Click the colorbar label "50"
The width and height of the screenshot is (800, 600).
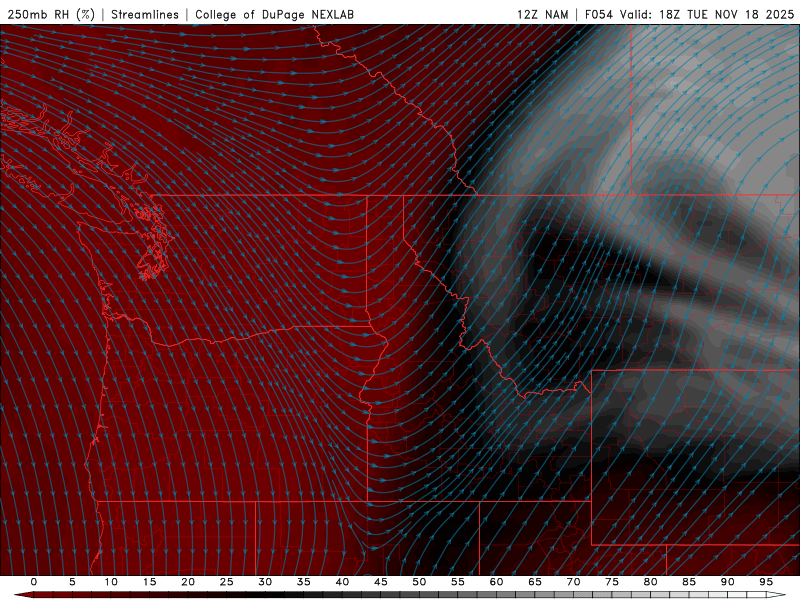tap(419, 582)
